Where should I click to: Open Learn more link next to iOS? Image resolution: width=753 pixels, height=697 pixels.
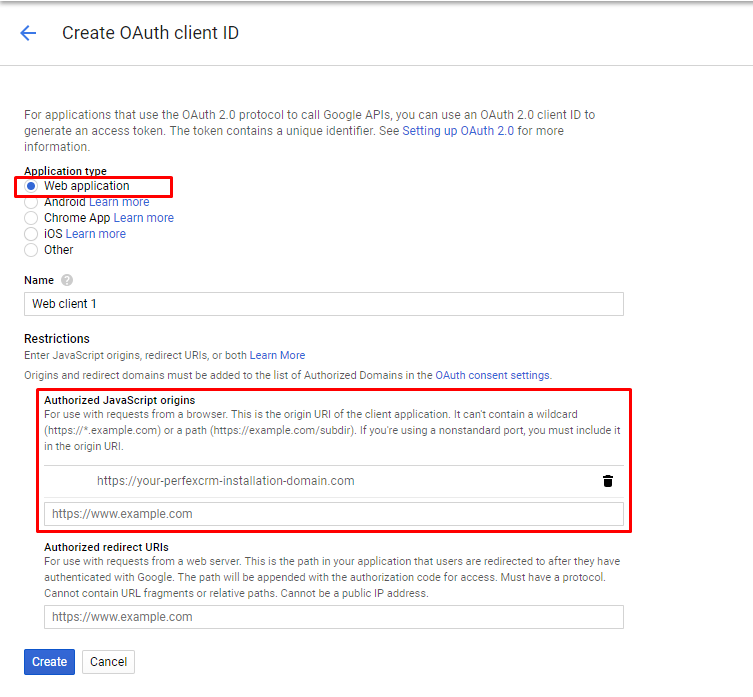[96, 233]
